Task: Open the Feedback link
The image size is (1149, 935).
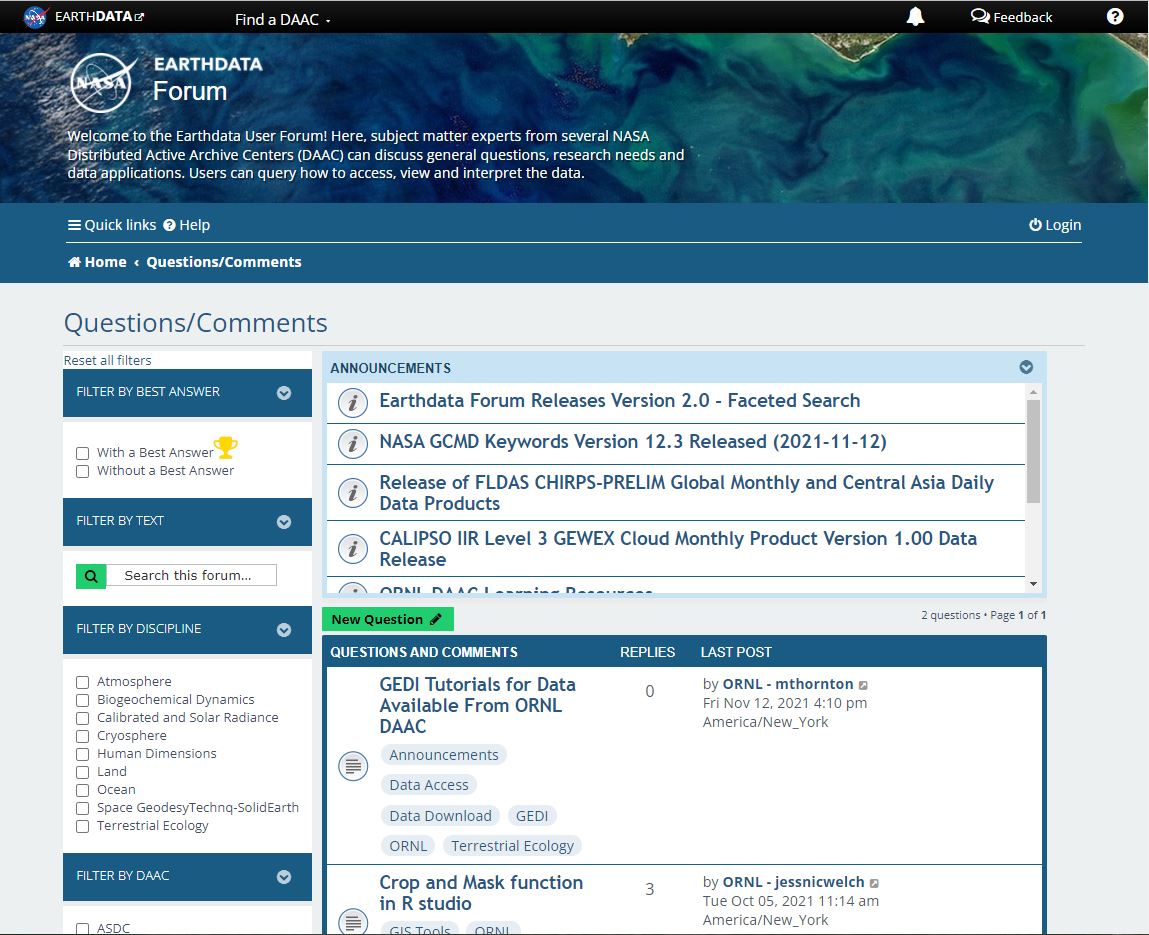Action: click(1011, 17)
